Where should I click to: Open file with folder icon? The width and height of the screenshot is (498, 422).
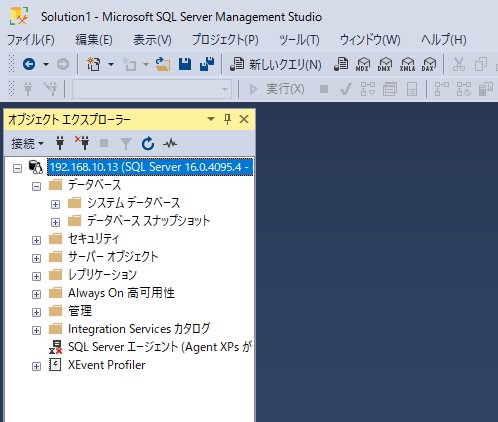[162, 64]
